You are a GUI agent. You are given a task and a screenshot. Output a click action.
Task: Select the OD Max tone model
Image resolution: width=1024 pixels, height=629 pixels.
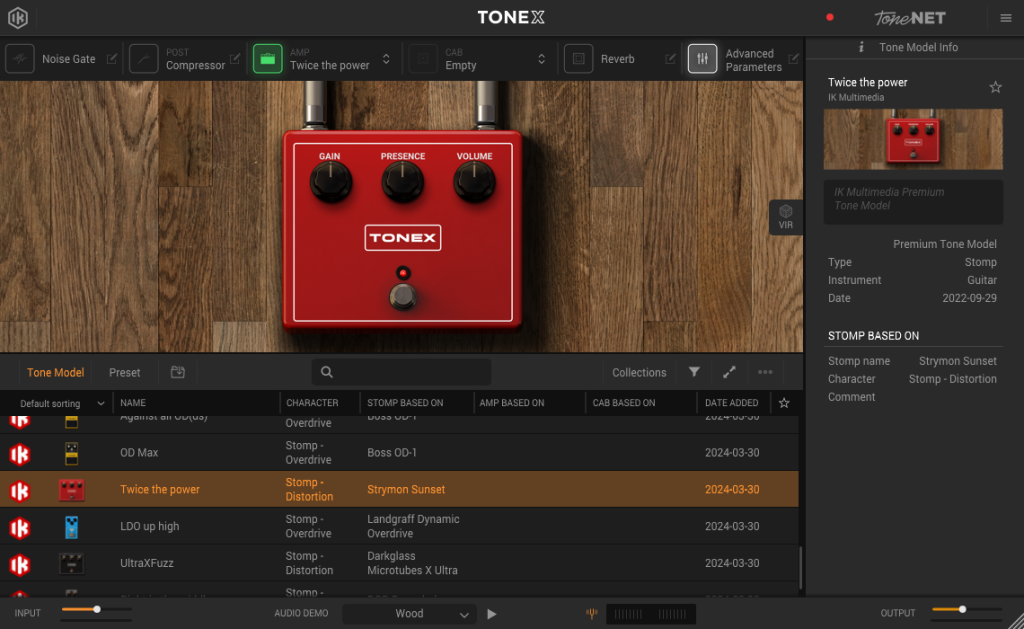coord(139,453)
